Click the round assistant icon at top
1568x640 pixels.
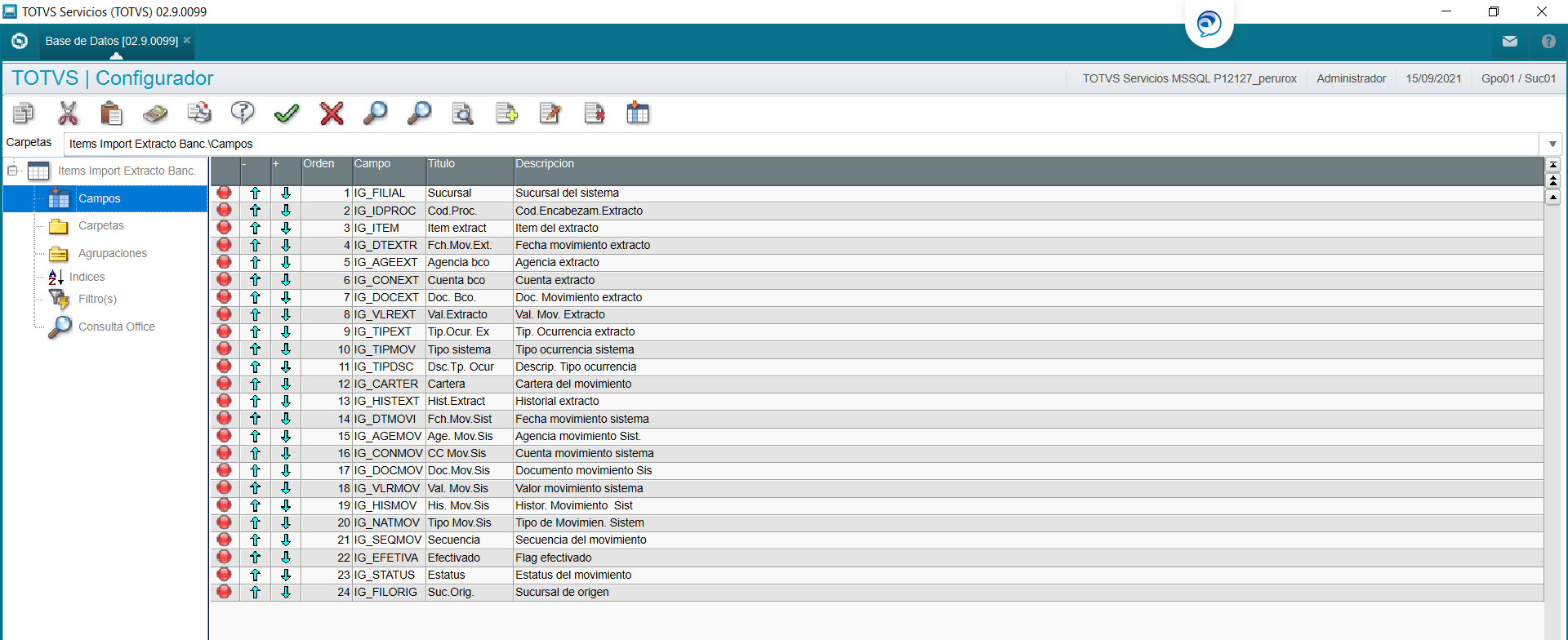[1209, 23]
